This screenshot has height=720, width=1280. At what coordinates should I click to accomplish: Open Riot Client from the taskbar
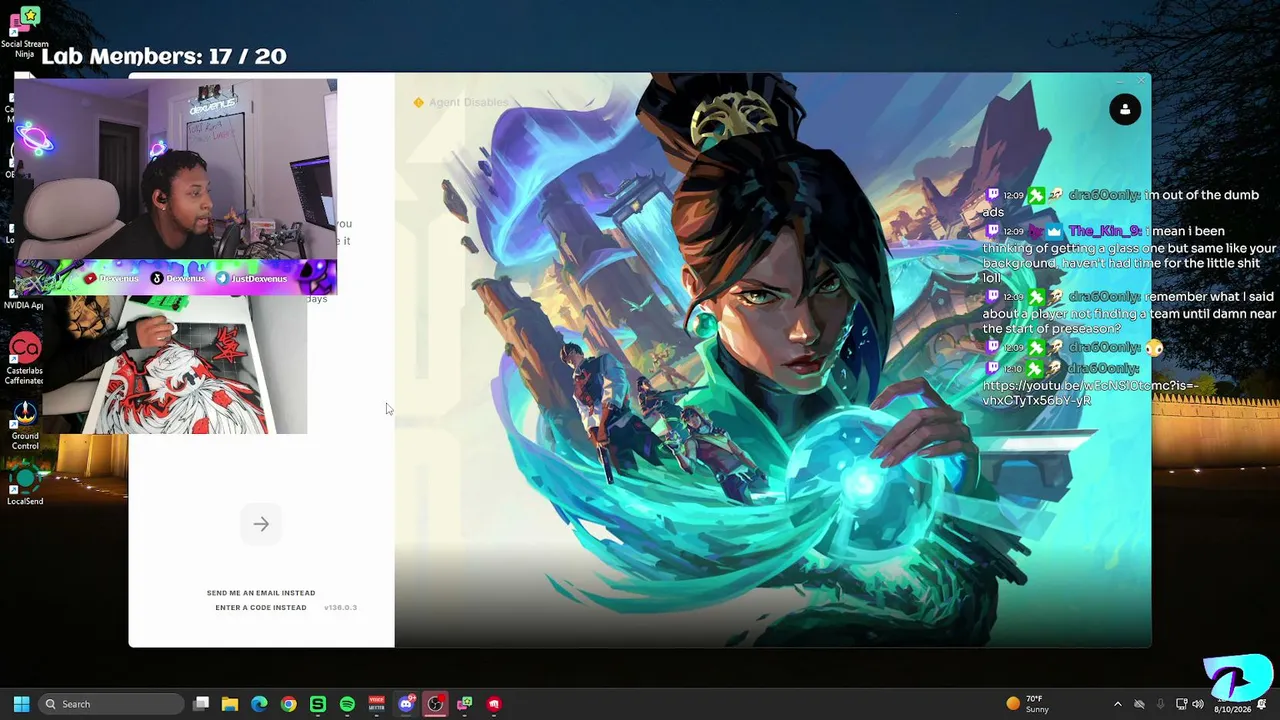(x=494, y=704)
